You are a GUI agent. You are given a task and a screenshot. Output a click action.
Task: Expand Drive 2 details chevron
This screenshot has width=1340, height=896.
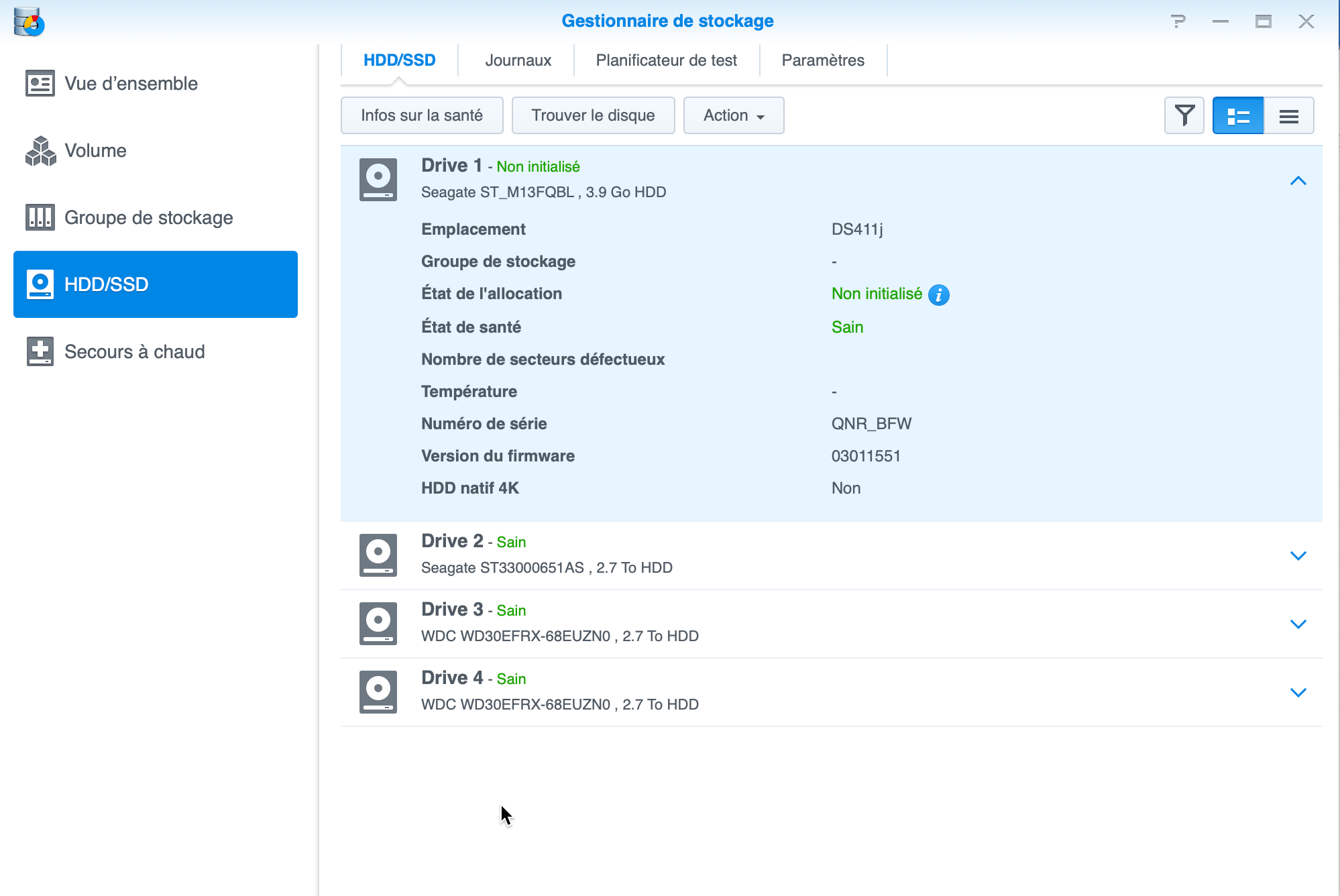click(x=1298, y=555)
